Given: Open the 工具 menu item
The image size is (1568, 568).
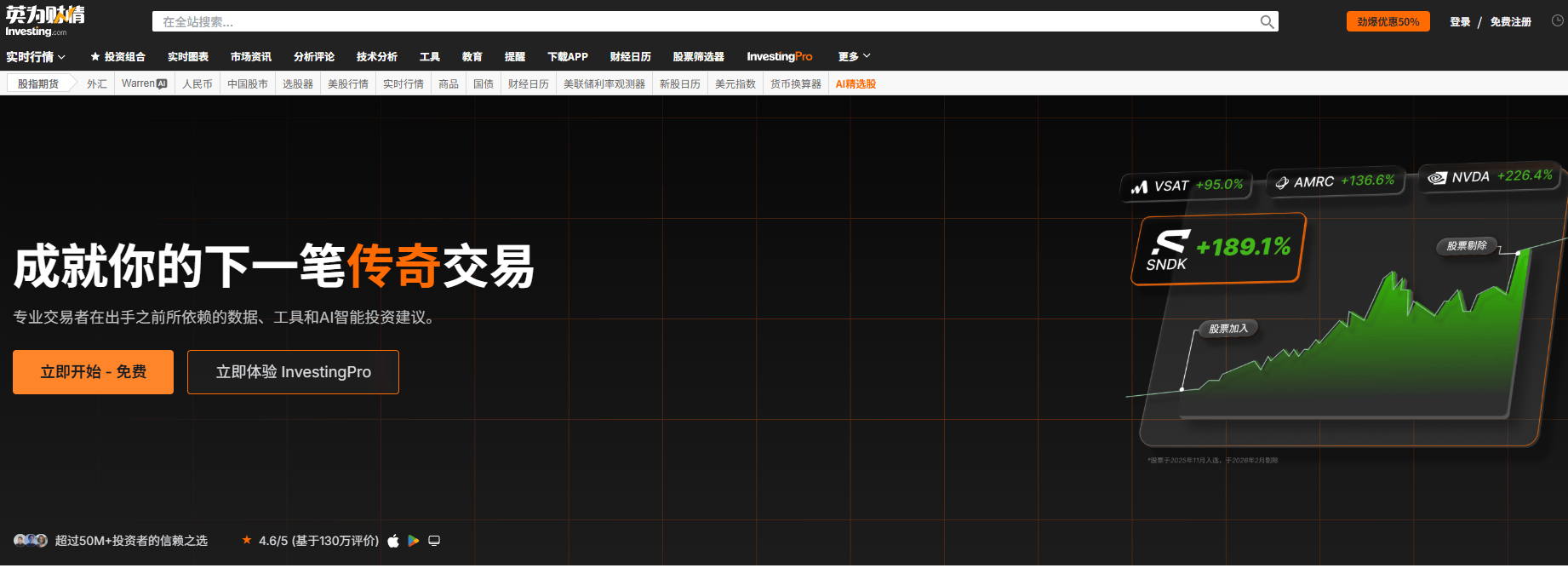Looking at the screenshot, I should point(430,57).
